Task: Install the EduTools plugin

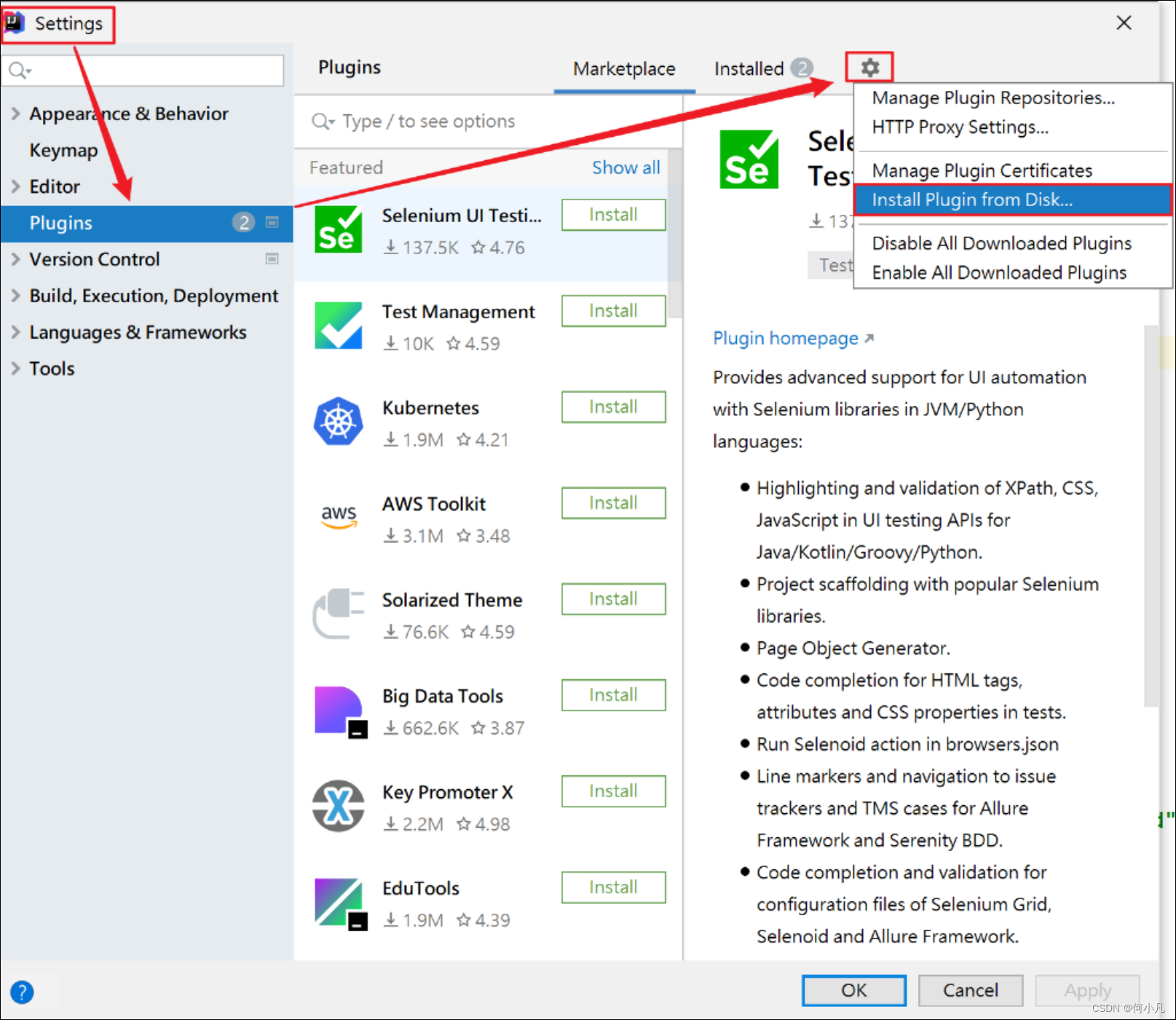Action: click(x=613, y=887)
